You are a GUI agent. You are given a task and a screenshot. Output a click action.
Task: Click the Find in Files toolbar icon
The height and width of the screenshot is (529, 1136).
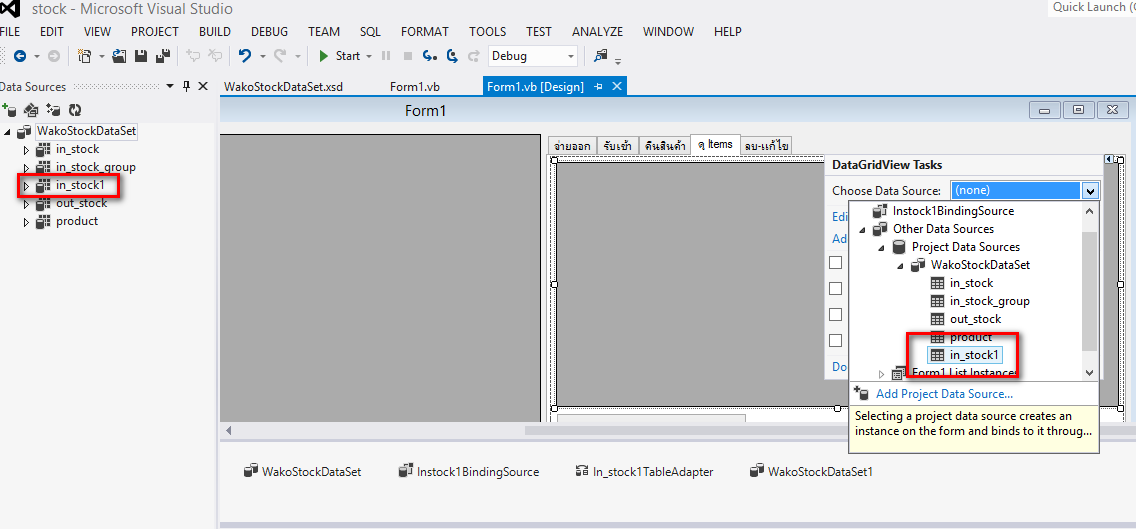tap(601, 55)
